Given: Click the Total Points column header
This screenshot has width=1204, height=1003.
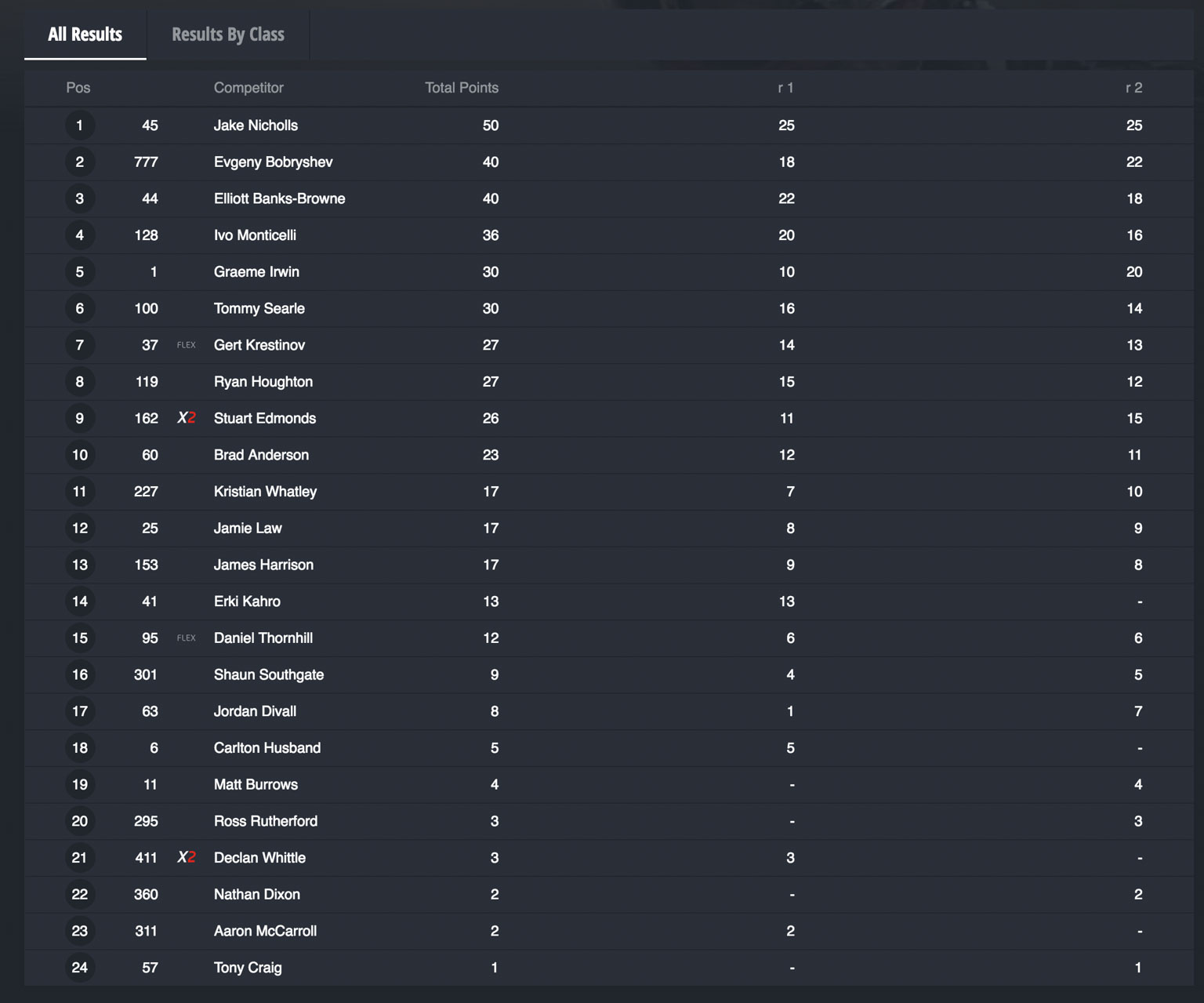Looking at the screenshot, I should (461, 88).
